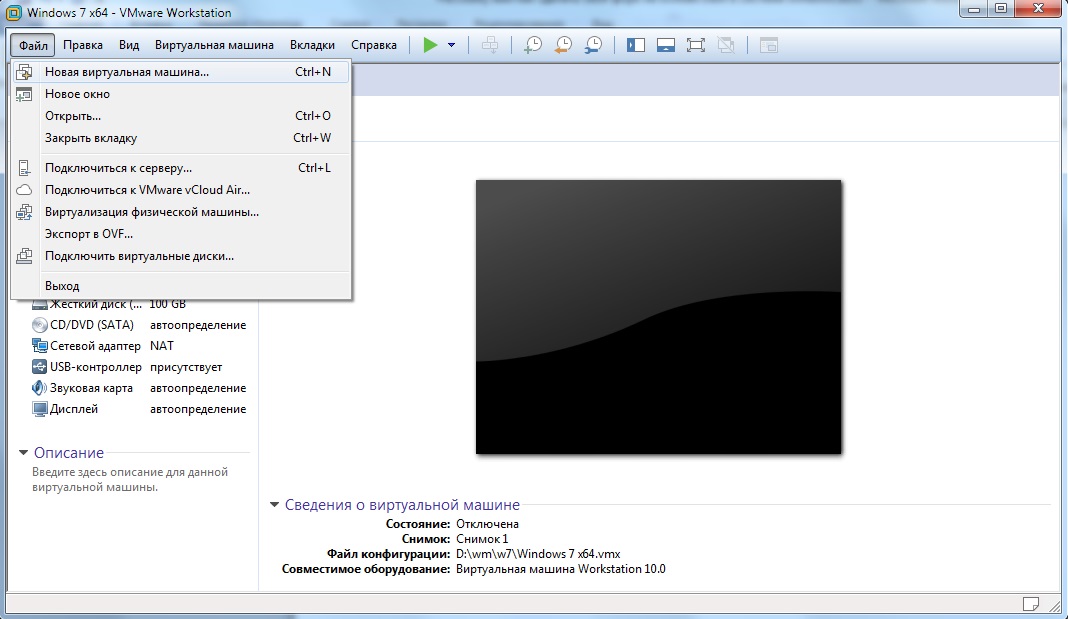Choose Новая виртуальная машина... menu entry
Viewport: 1068px width, 619px height.
[180, 72]
